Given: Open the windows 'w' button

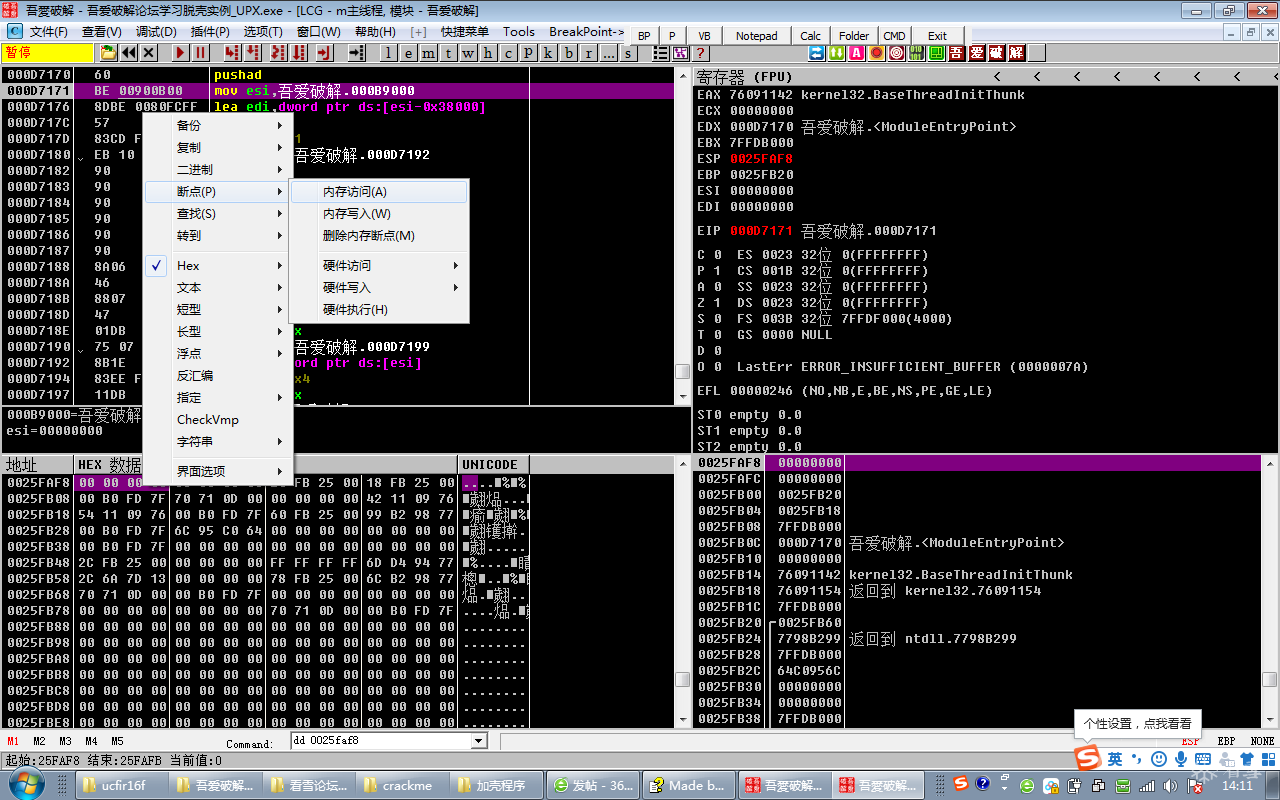Looking at the screenshot, I should coord(468,53).
